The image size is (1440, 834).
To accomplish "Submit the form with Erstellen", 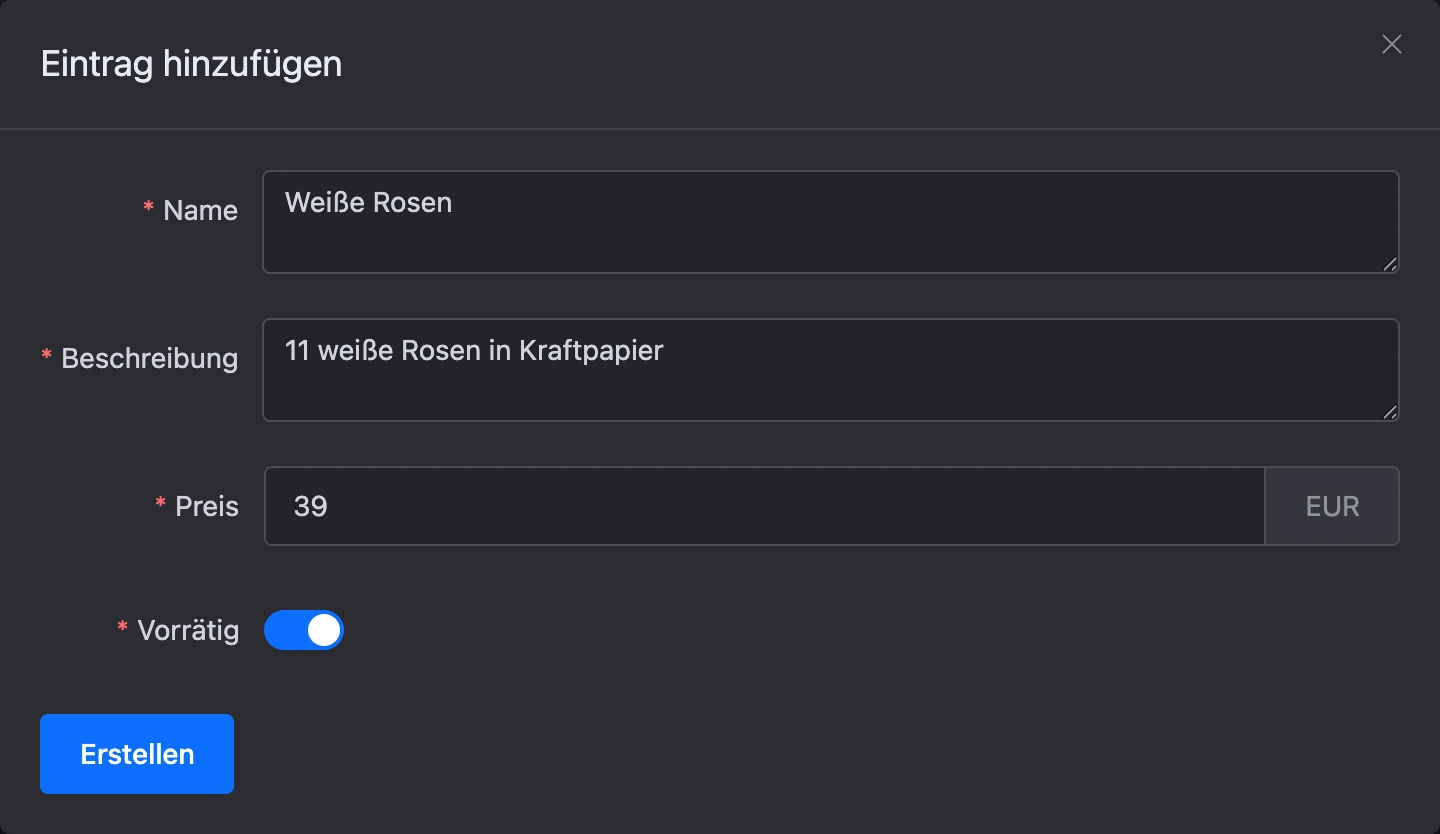I will tap(137, 754).
